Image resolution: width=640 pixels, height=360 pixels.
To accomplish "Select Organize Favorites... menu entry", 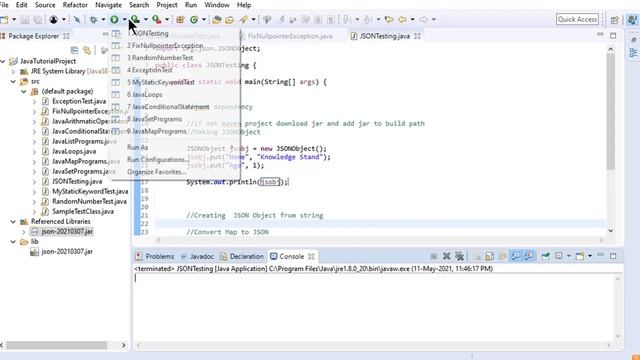I will coord(156,172).
